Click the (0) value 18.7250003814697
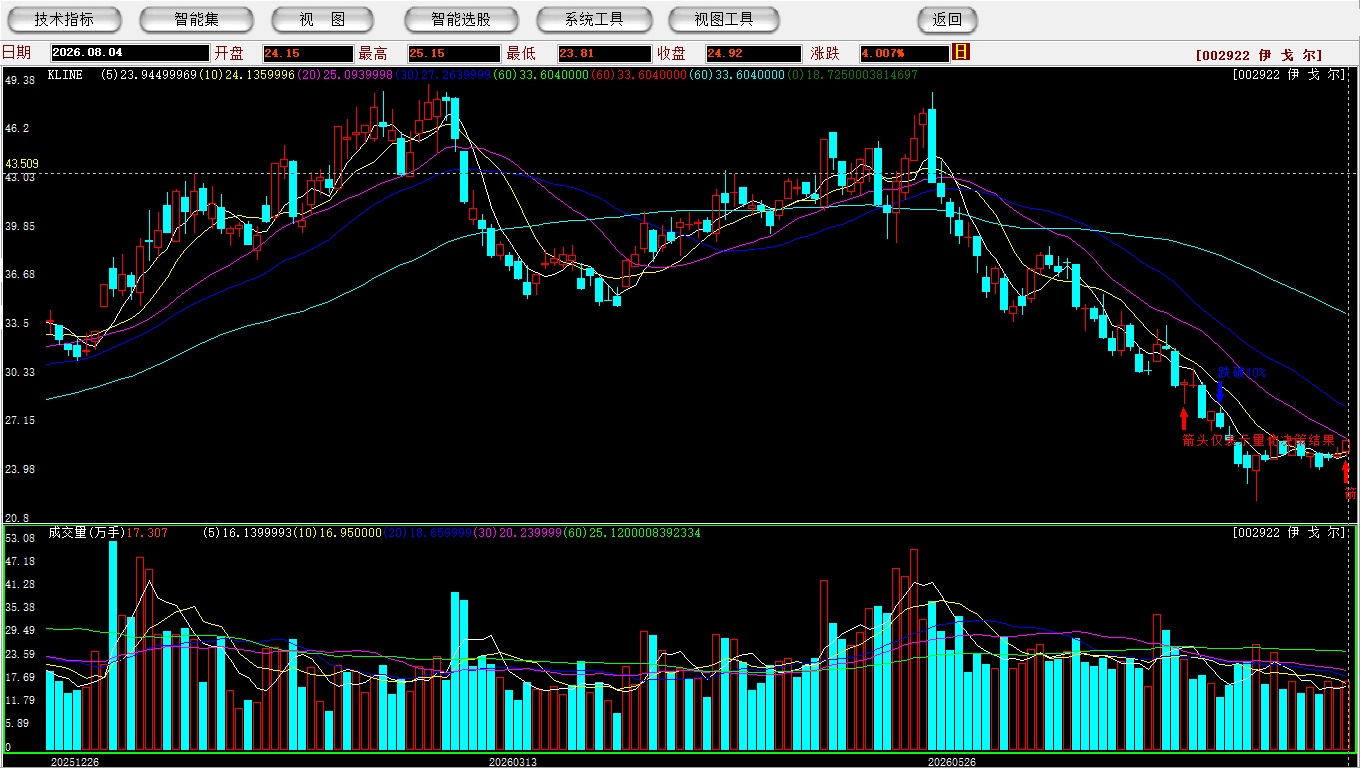1360x768 pixels. (x=851, y=75)
